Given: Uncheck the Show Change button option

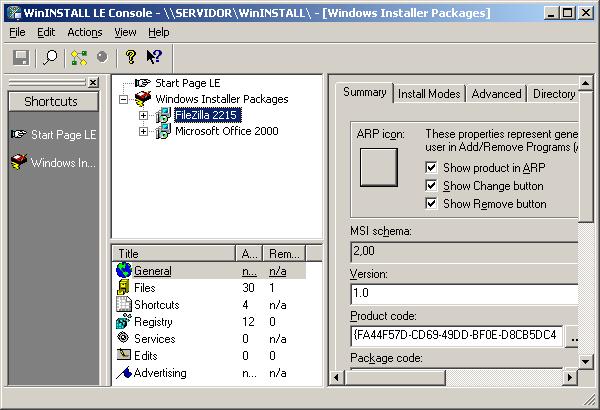Looking at the screenshot, I should coord(431,186).
